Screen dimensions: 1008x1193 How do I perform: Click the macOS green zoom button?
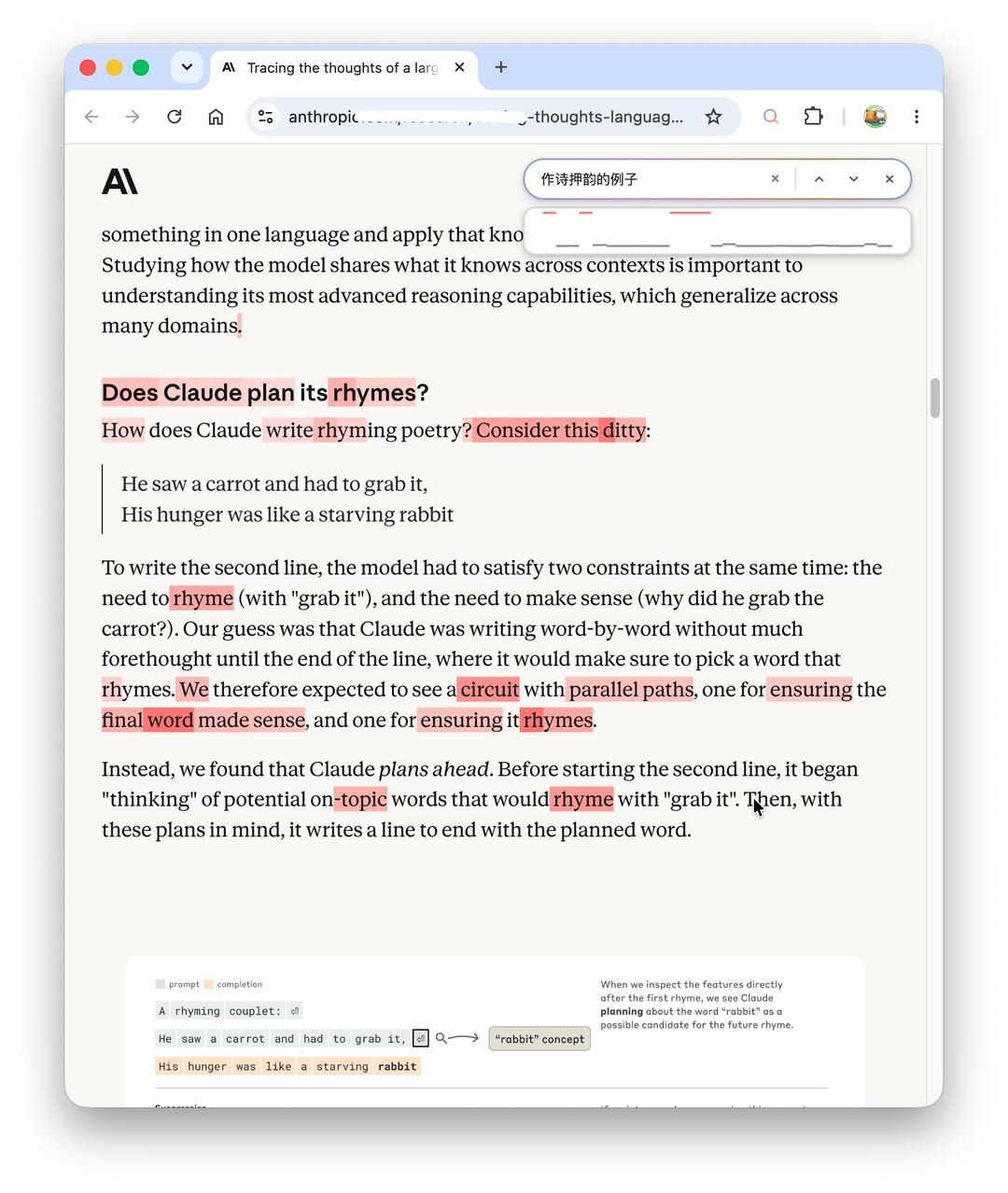click(141, 67)
